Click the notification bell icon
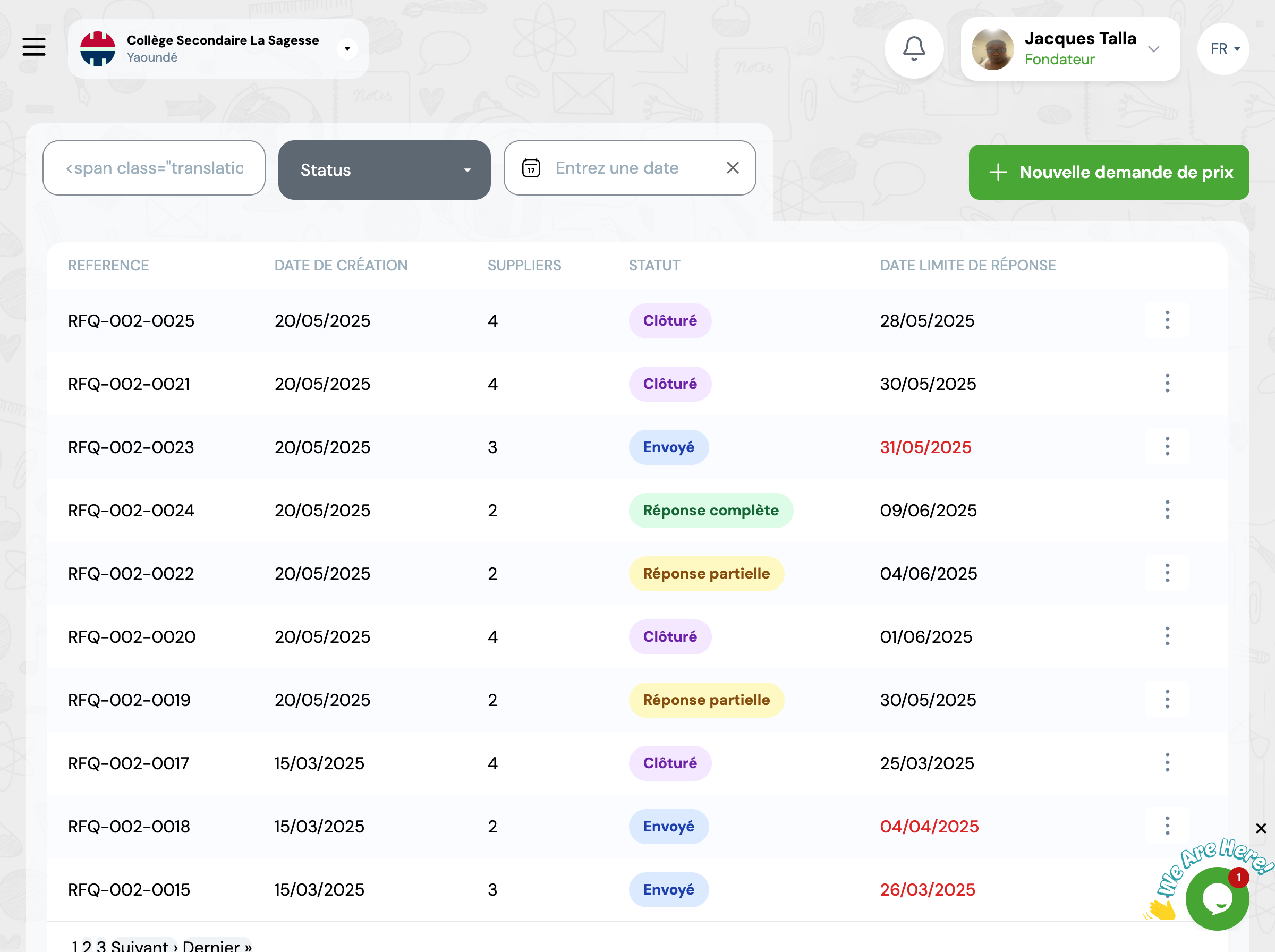 [x=914, y=48]
